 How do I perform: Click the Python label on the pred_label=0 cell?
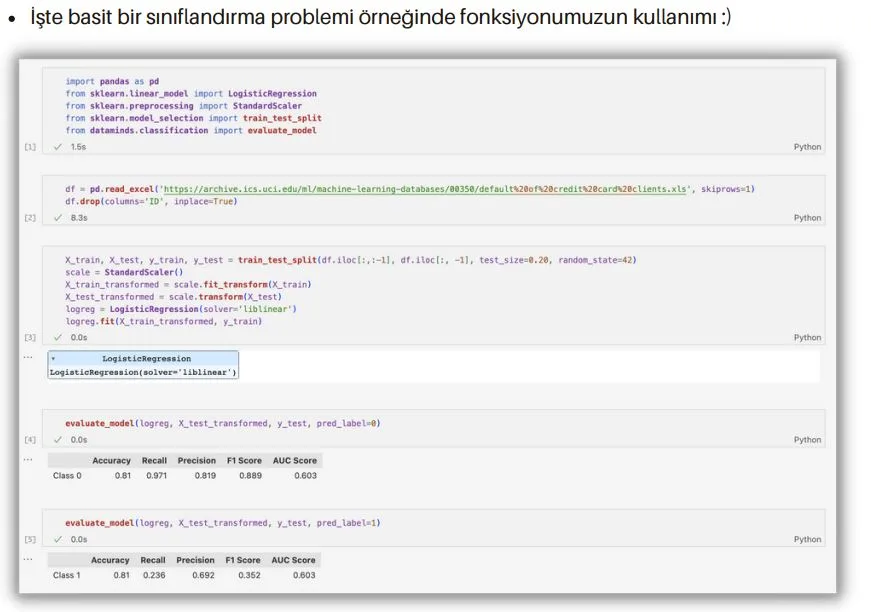[807, 440]
